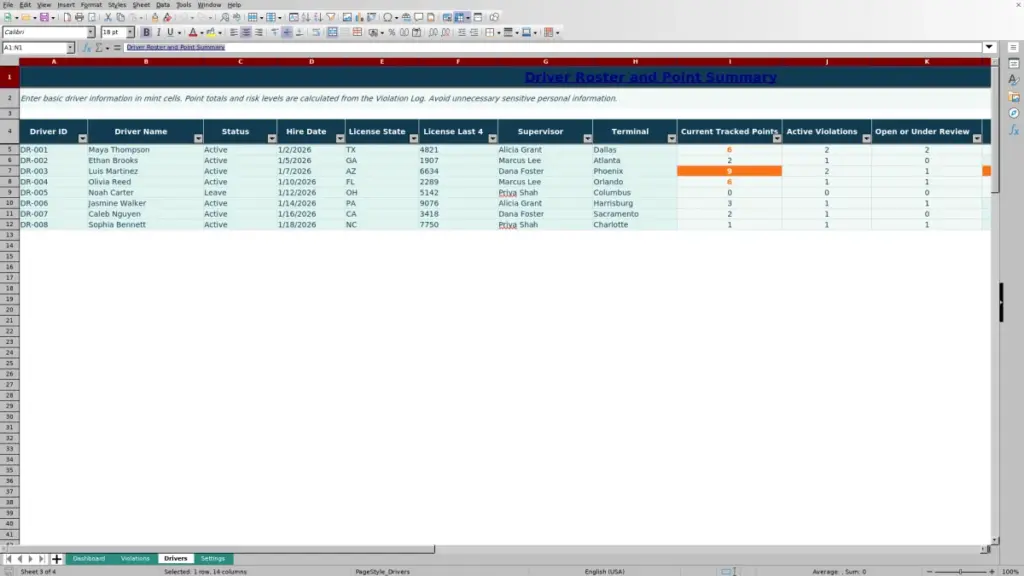This screenshot has width=1024, height=576.
Task: Select row 7 header
Action: click(x=9, y=171)
